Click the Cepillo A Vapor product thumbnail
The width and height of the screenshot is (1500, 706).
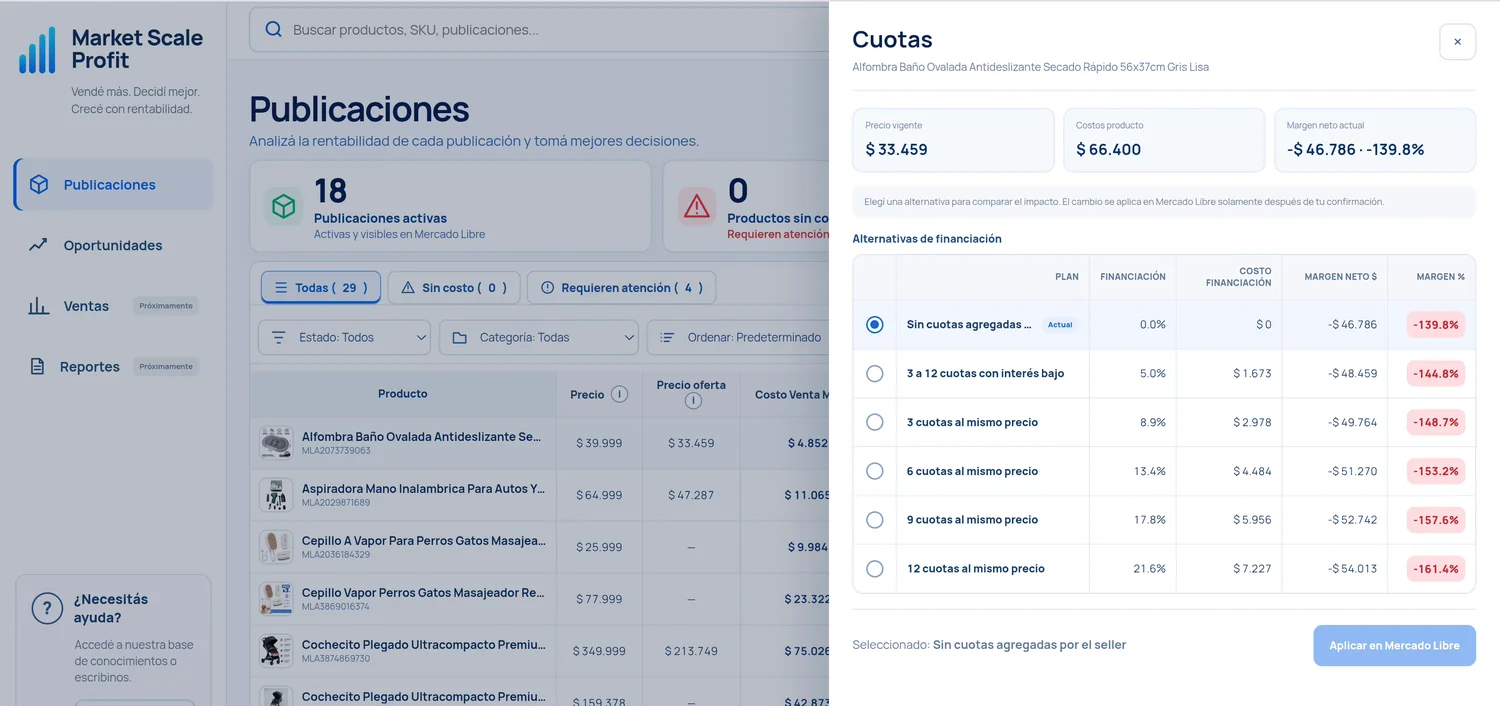pyautogui.click(x=276, y=547)
